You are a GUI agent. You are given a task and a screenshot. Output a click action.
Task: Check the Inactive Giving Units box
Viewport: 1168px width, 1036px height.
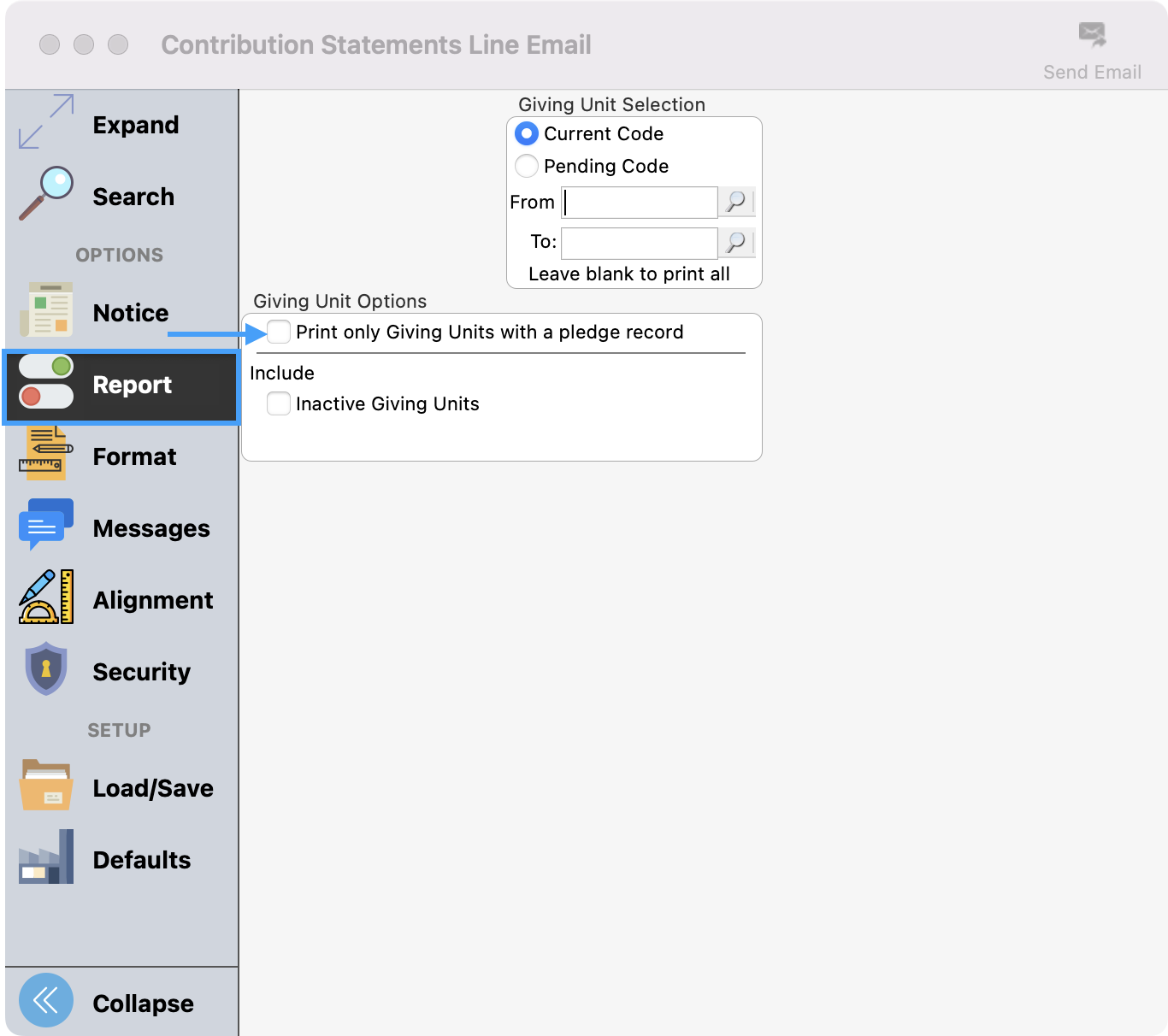(279, 403)
